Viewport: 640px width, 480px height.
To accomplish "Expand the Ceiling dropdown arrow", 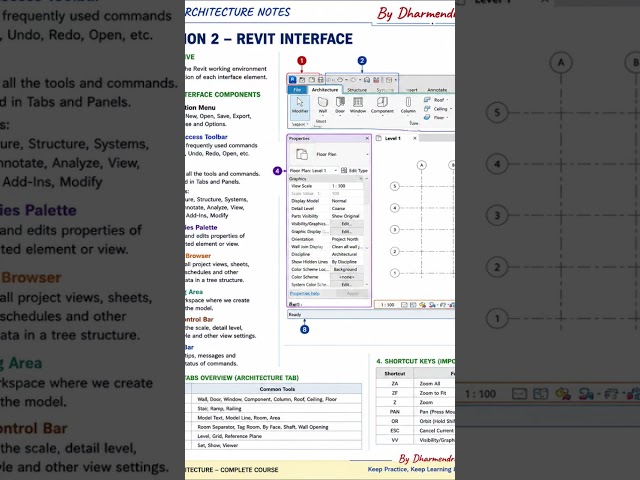I will click(x=451, y=109).
